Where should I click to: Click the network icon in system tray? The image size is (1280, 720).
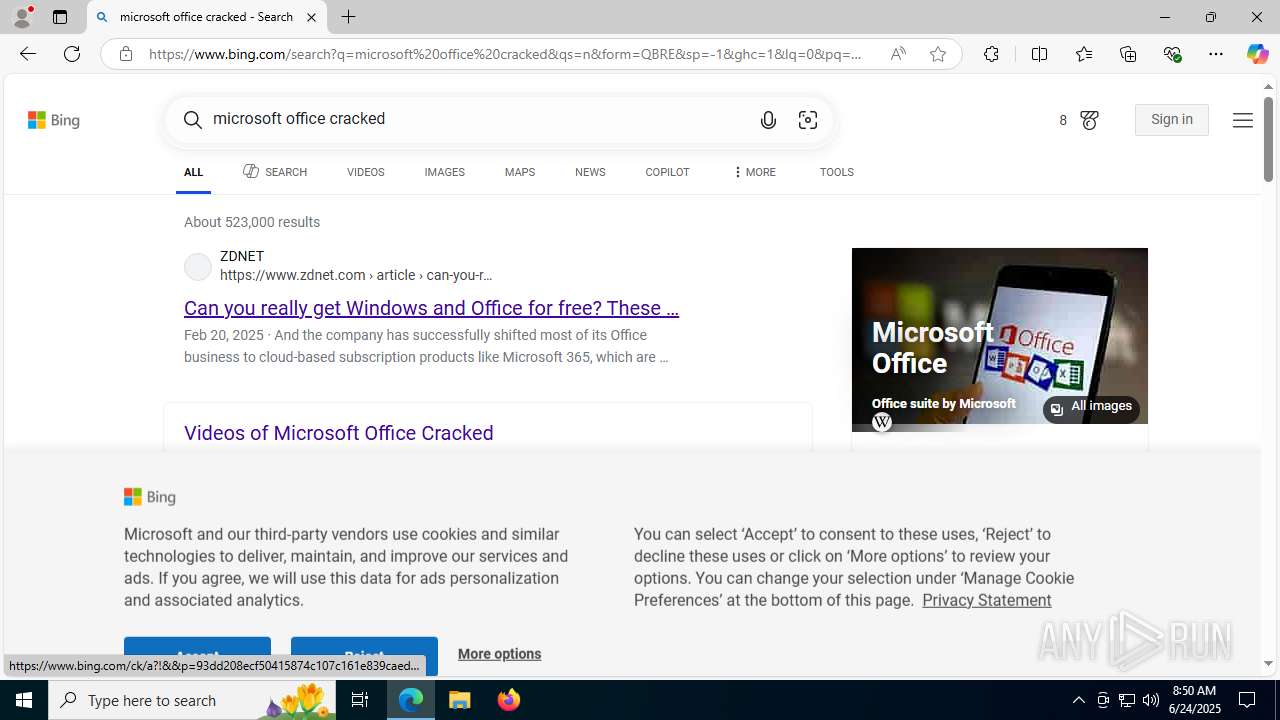(x=1127, y=700)
